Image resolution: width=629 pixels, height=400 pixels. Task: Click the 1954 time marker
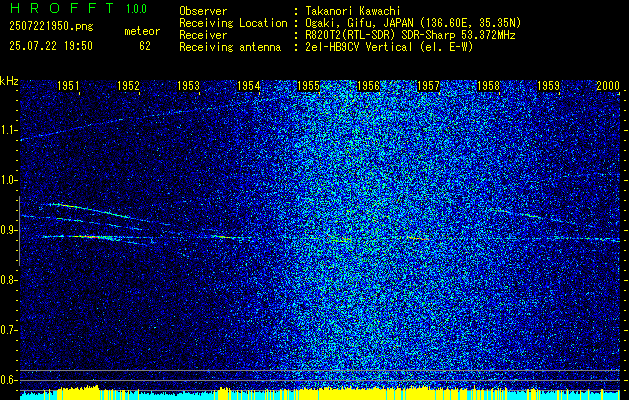pos(249,85)
